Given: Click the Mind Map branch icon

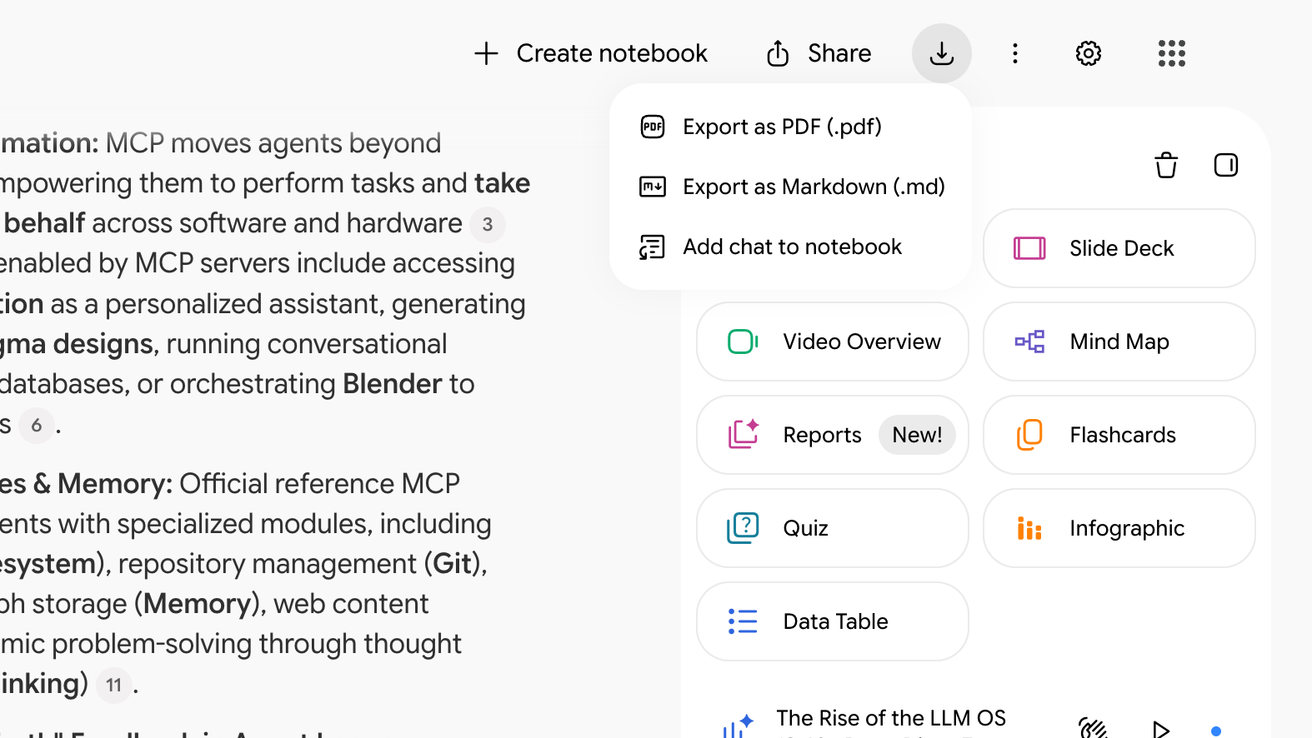Looking at the screenshot, I should 1029,342.
